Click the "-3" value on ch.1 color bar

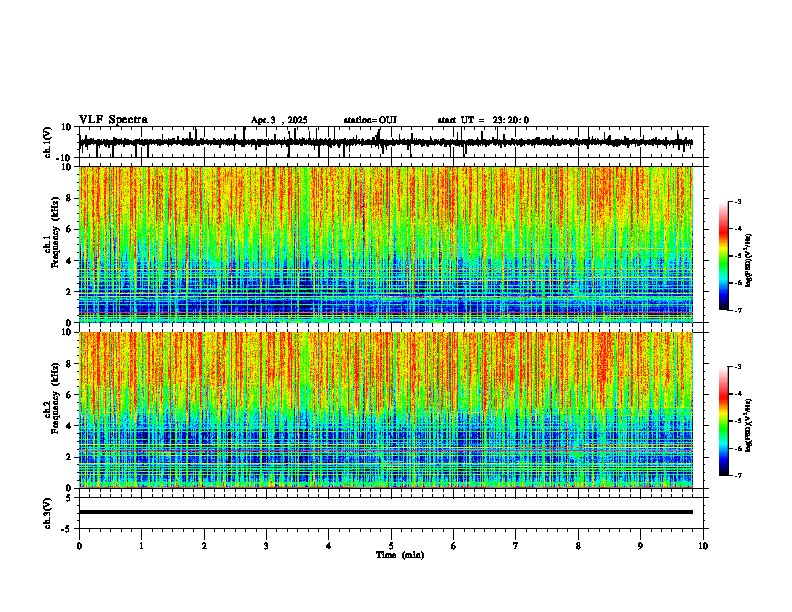pos(737,201)
